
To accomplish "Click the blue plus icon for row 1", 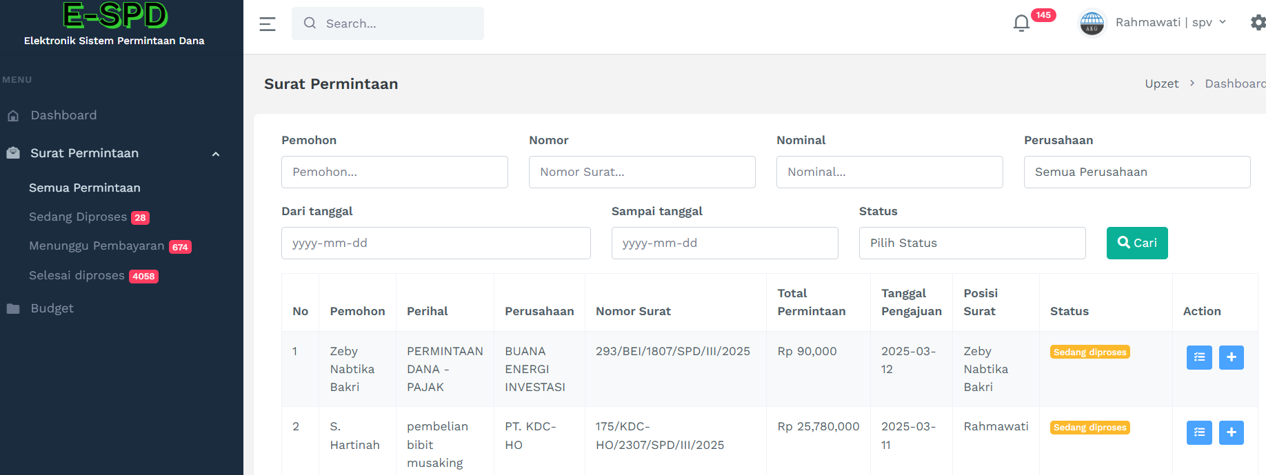I will 1231,357.
